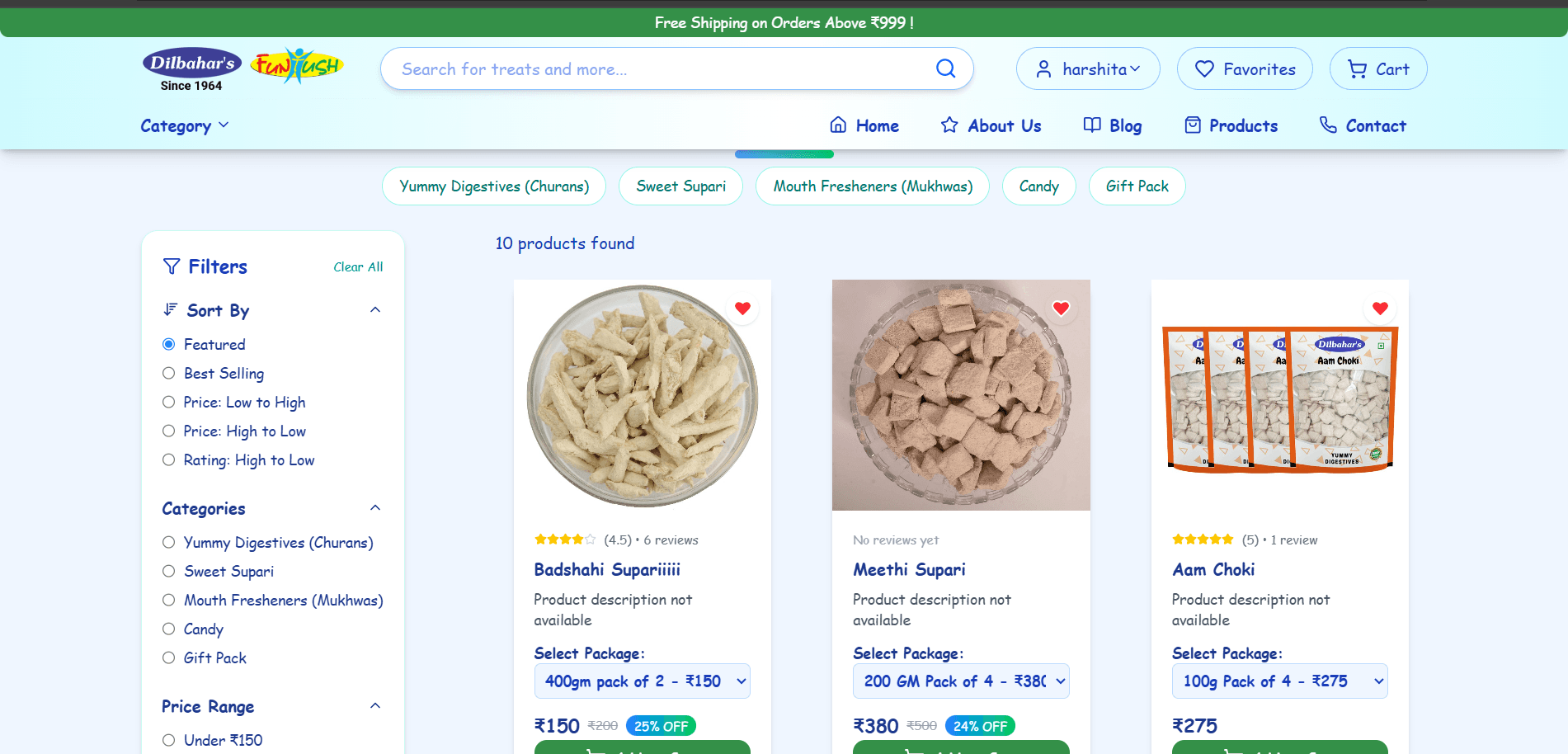Open the Blog navigation link

pos(1113,125)
